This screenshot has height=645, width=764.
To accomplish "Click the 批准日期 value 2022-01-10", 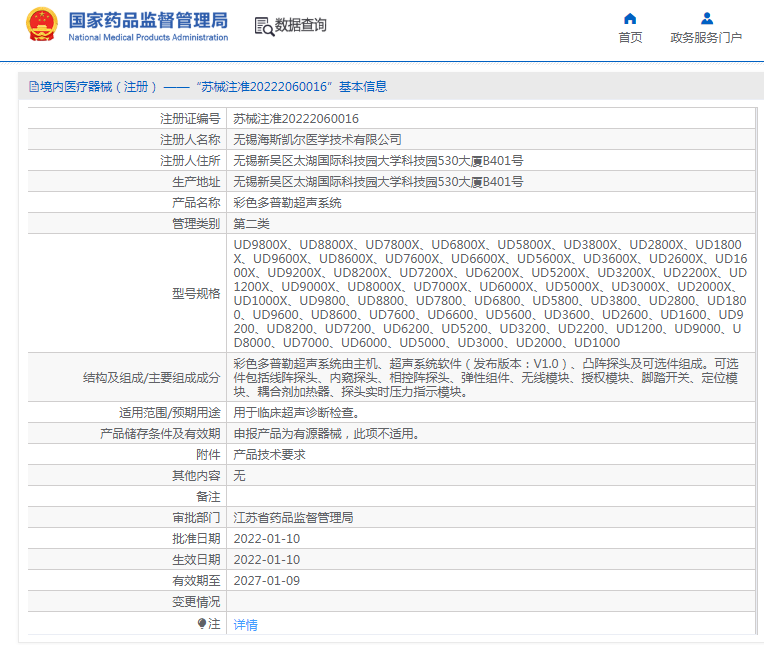I will (267, 539).
